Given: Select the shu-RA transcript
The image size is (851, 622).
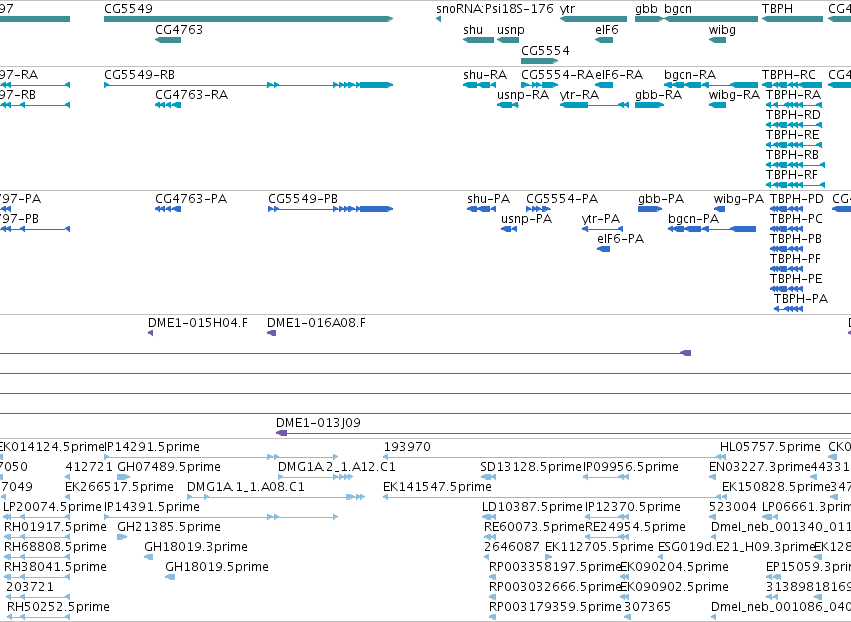Looking at the screenshot, I should [x=479, y=85].
